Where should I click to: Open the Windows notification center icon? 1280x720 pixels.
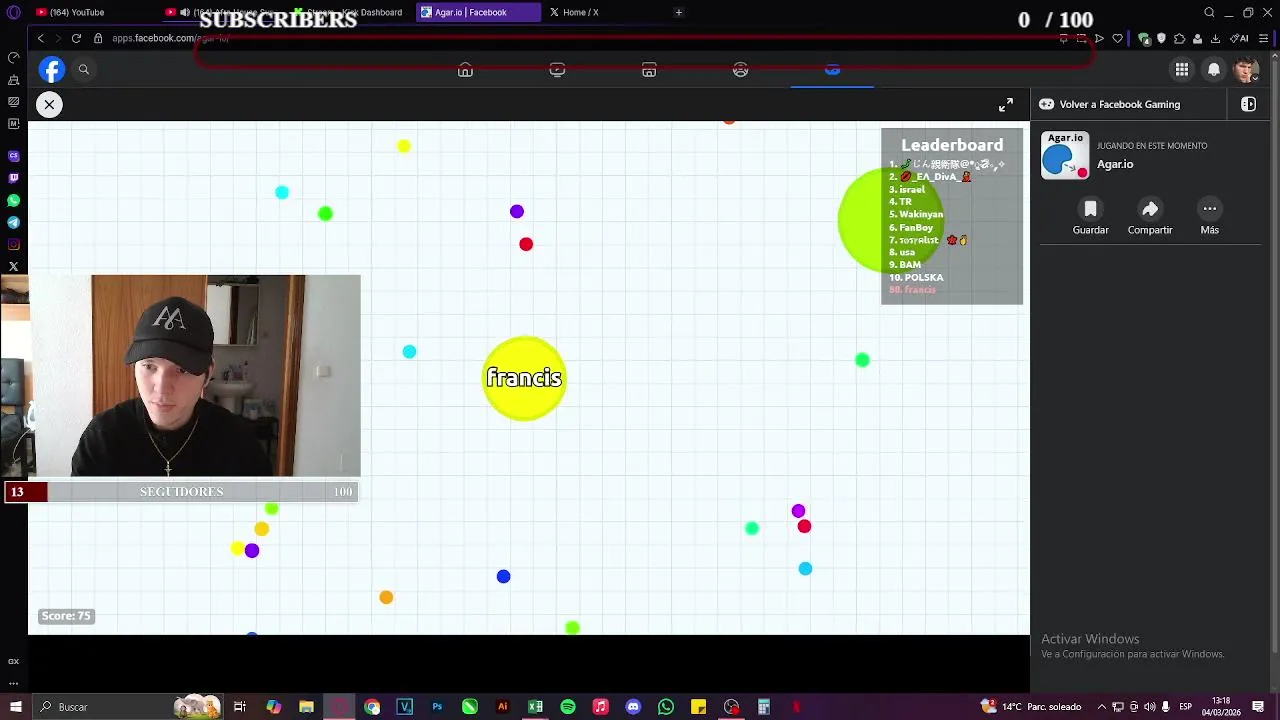[x=1258, y=707]
